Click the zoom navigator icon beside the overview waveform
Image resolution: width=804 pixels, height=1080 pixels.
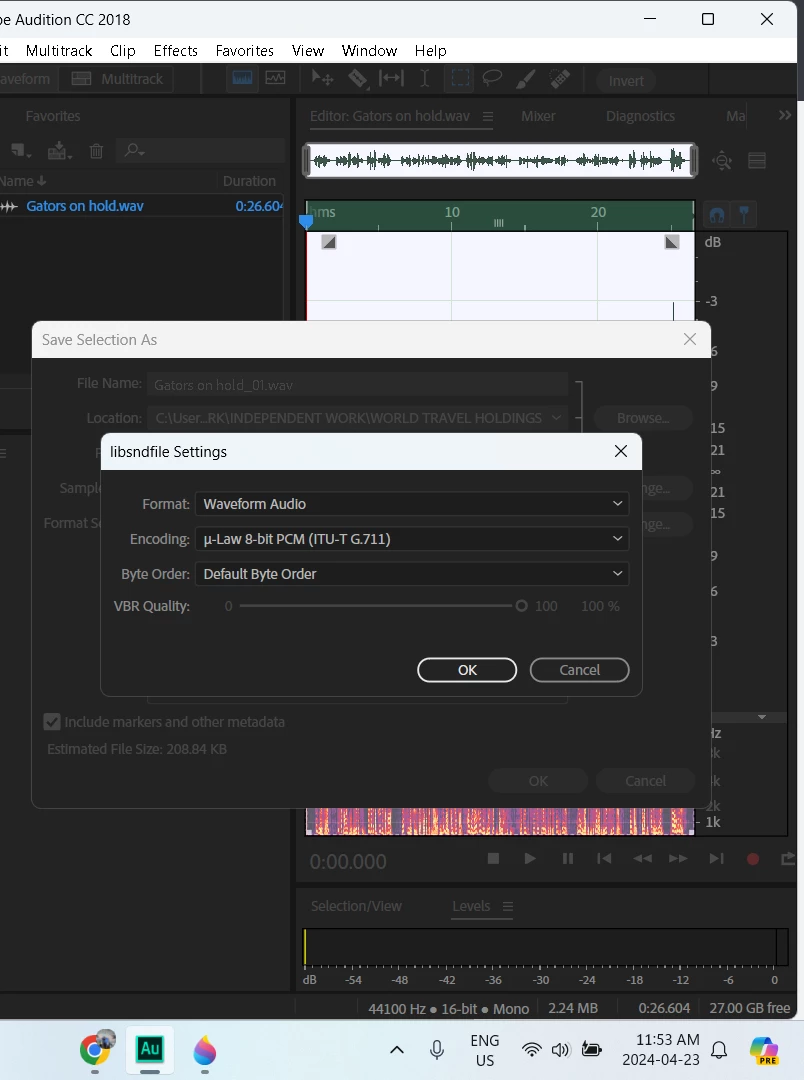pos(722,161)
